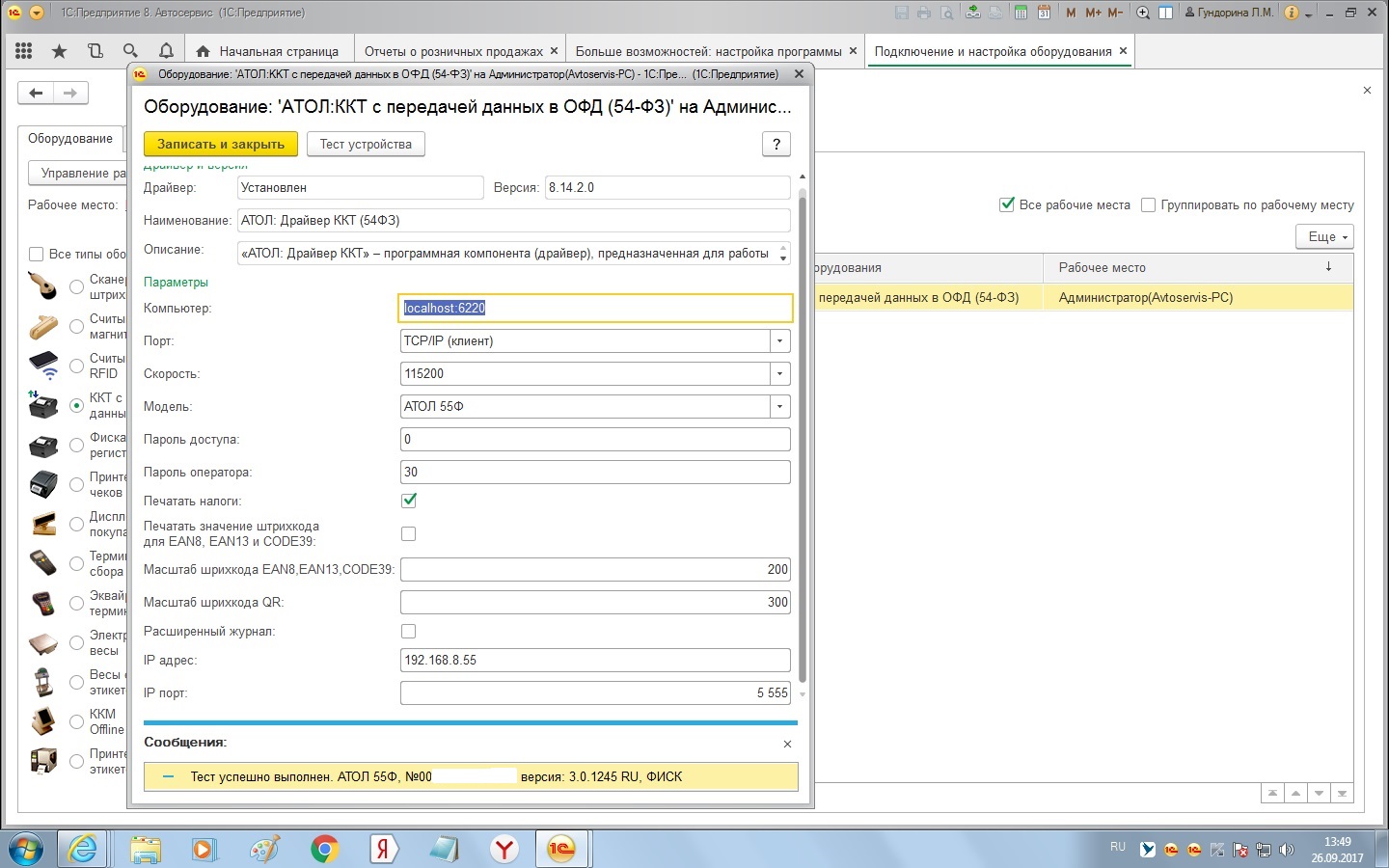Click the M- memory subtract button
This screenshot has height=868, width=1389.
pyautogui.click(x=1115, y=13)
